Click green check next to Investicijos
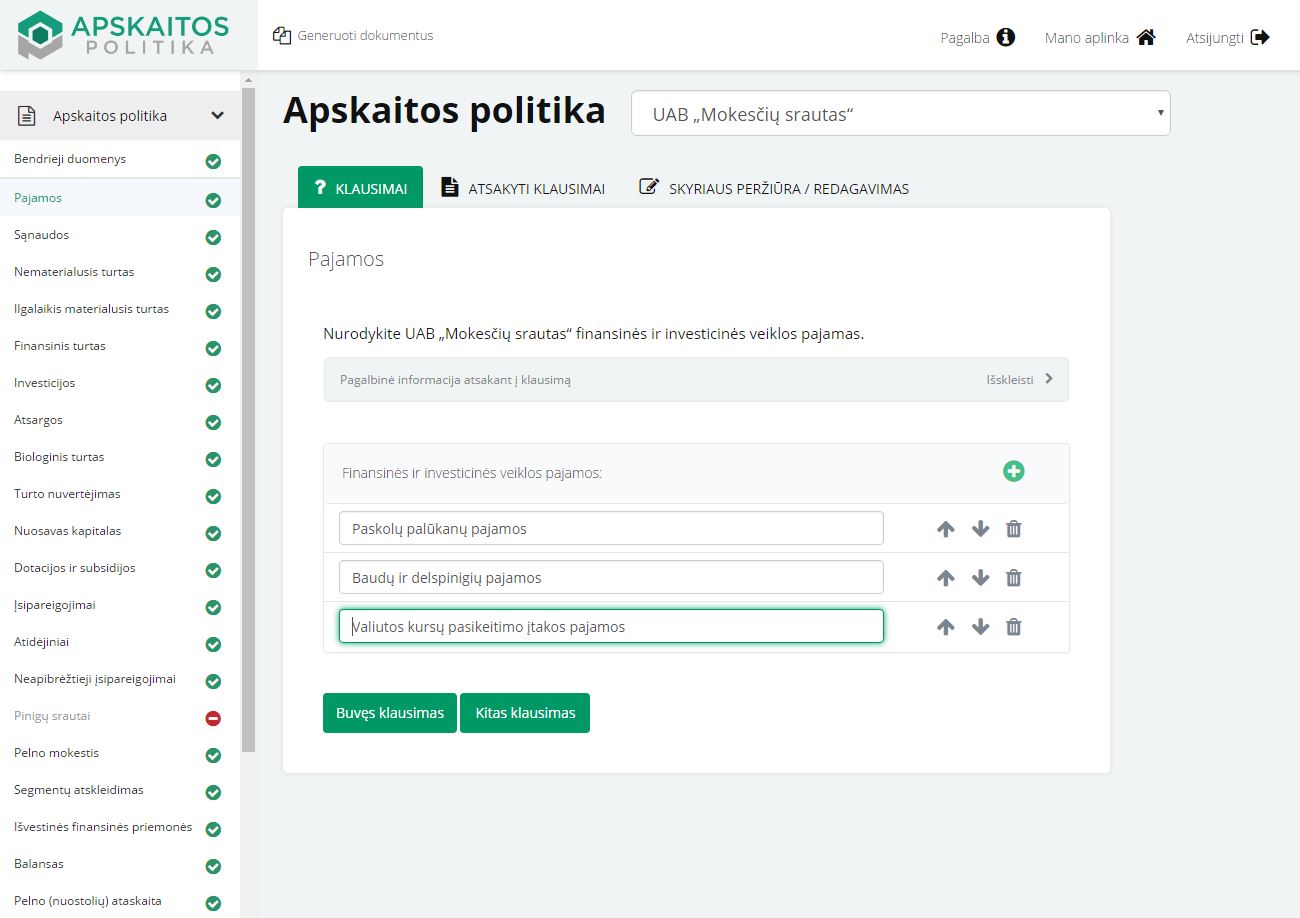The image size is (1300, 918). (213, 385)
